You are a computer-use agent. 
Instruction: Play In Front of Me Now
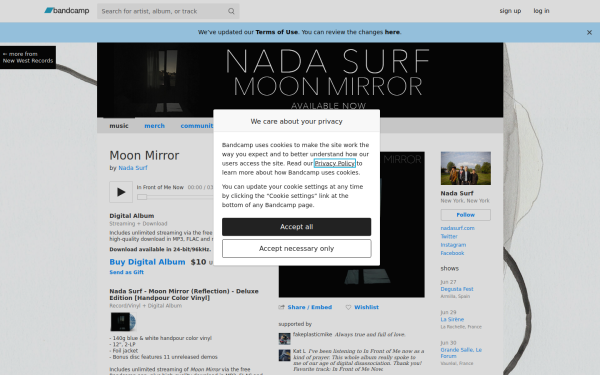coord(121,192)
